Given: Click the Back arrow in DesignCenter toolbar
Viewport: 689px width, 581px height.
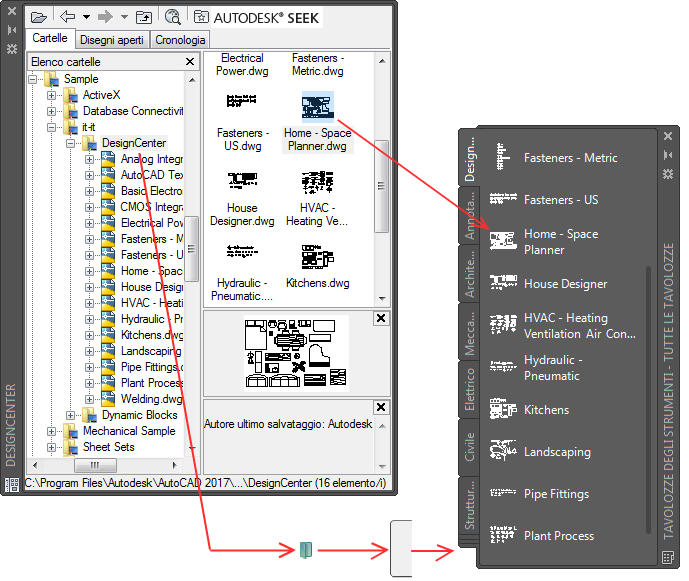Looking at the screenshot, I should pyautogui.click(x=67, y=17).
